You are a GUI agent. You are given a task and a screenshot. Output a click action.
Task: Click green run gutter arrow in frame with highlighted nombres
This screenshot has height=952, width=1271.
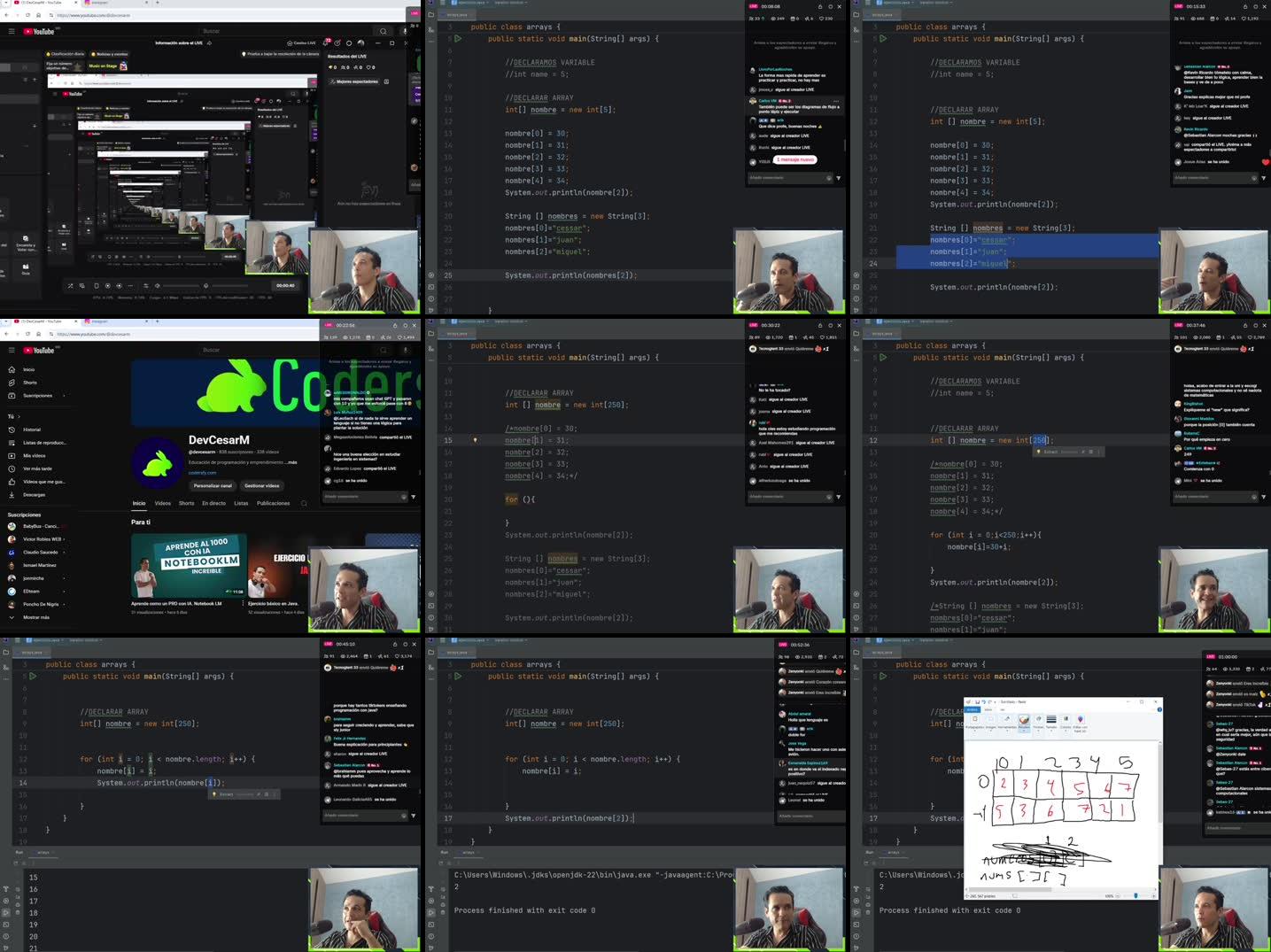[x=883, y=38]
